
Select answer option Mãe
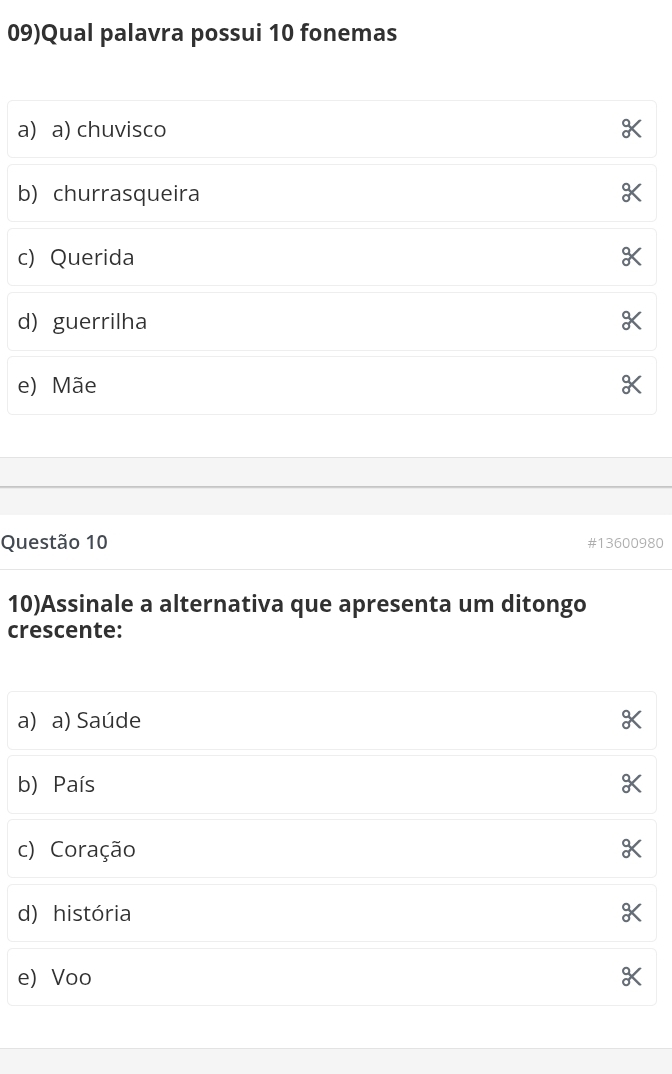(x=74, y=385)
